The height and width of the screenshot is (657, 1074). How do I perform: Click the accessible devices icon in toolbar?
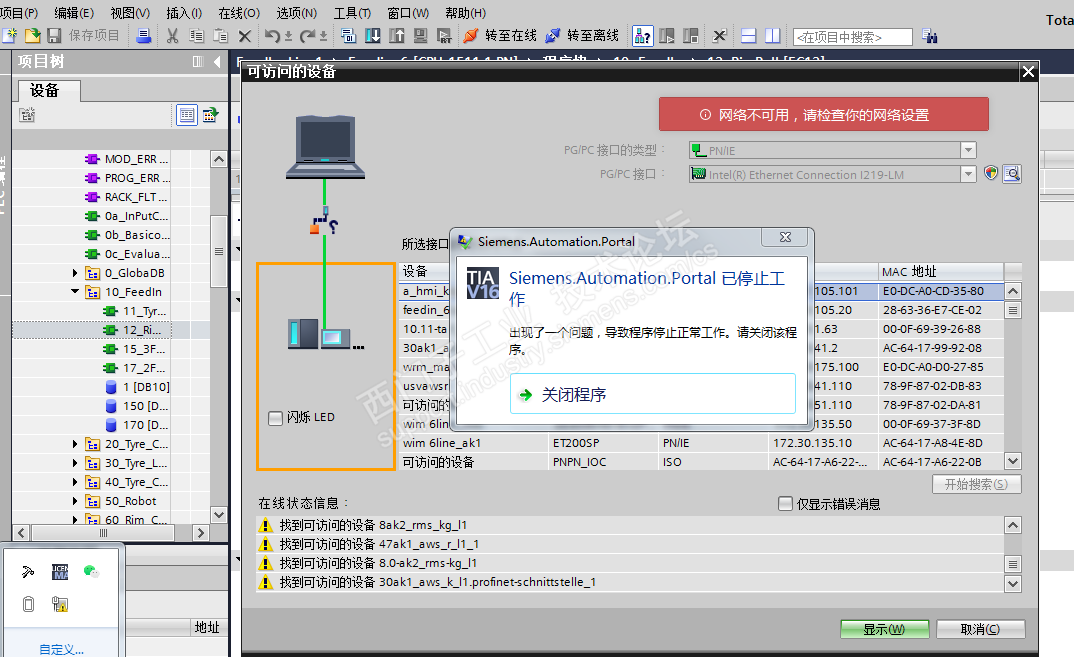642,36
